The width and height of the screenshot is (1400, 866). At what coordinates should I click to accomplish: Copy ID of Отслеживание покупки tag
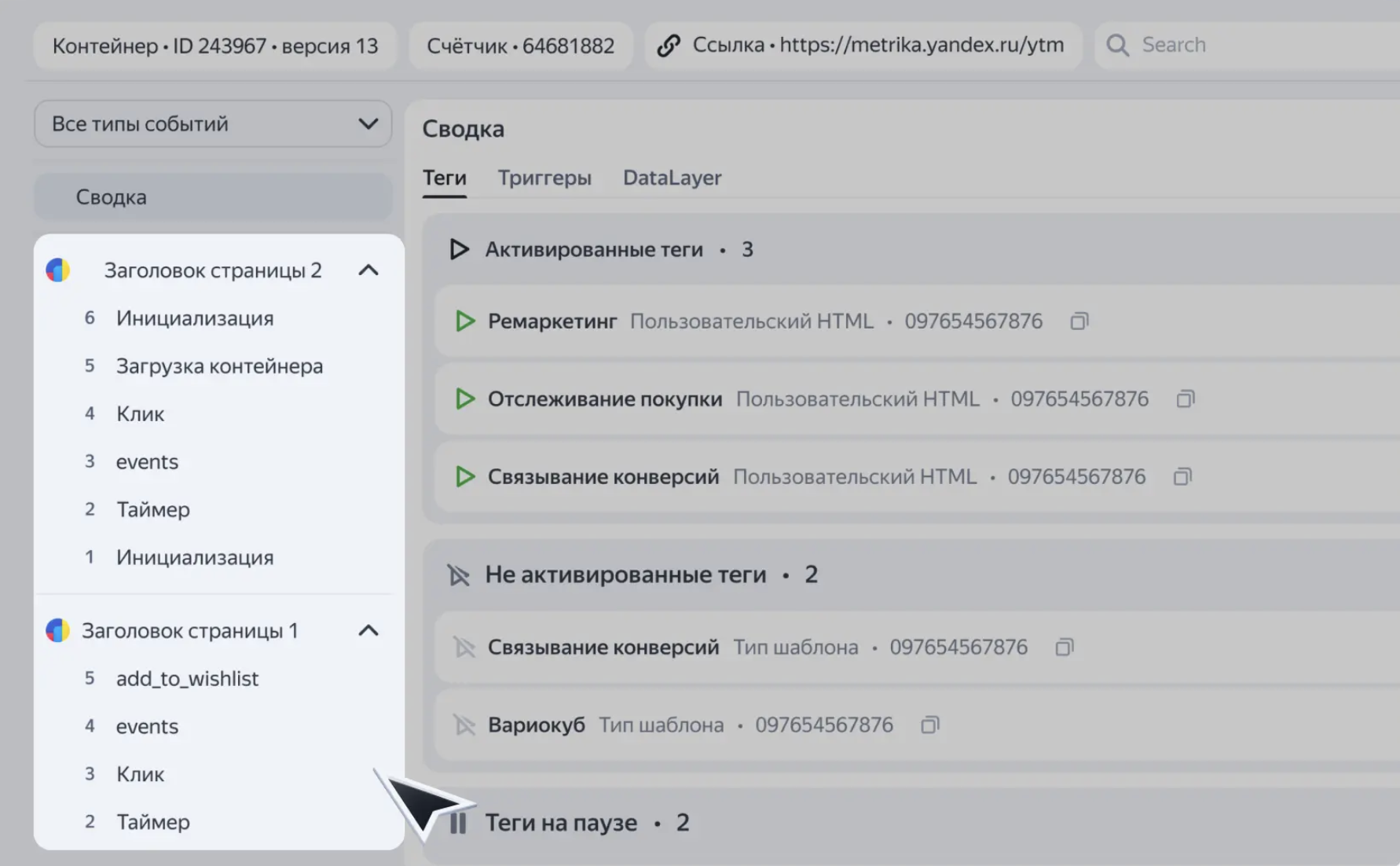(1186, 399)
